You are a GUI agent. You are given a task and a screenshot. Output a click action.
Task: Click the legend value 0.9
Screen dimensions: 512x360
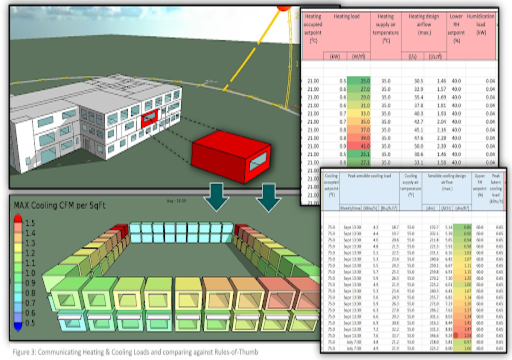(x=30, y=283)
